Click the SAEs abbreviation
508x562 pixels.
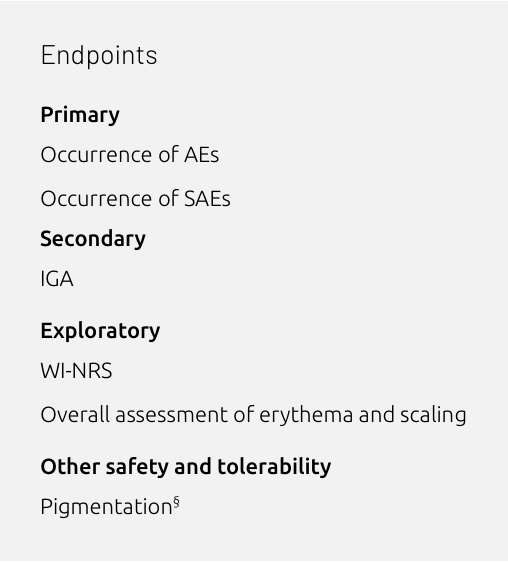coord(207,199)
